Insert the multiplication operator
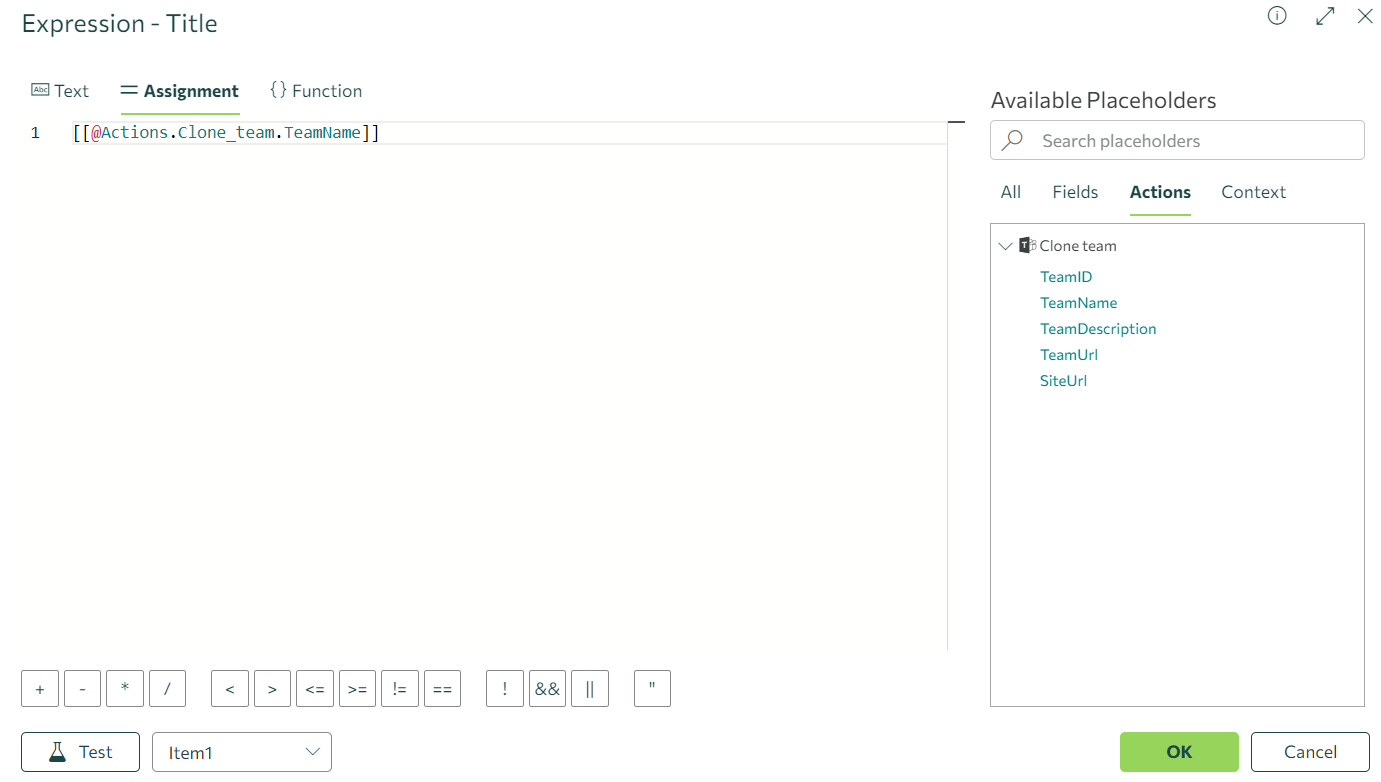Viewport: 1381px width, 782px height. point(125,689)
